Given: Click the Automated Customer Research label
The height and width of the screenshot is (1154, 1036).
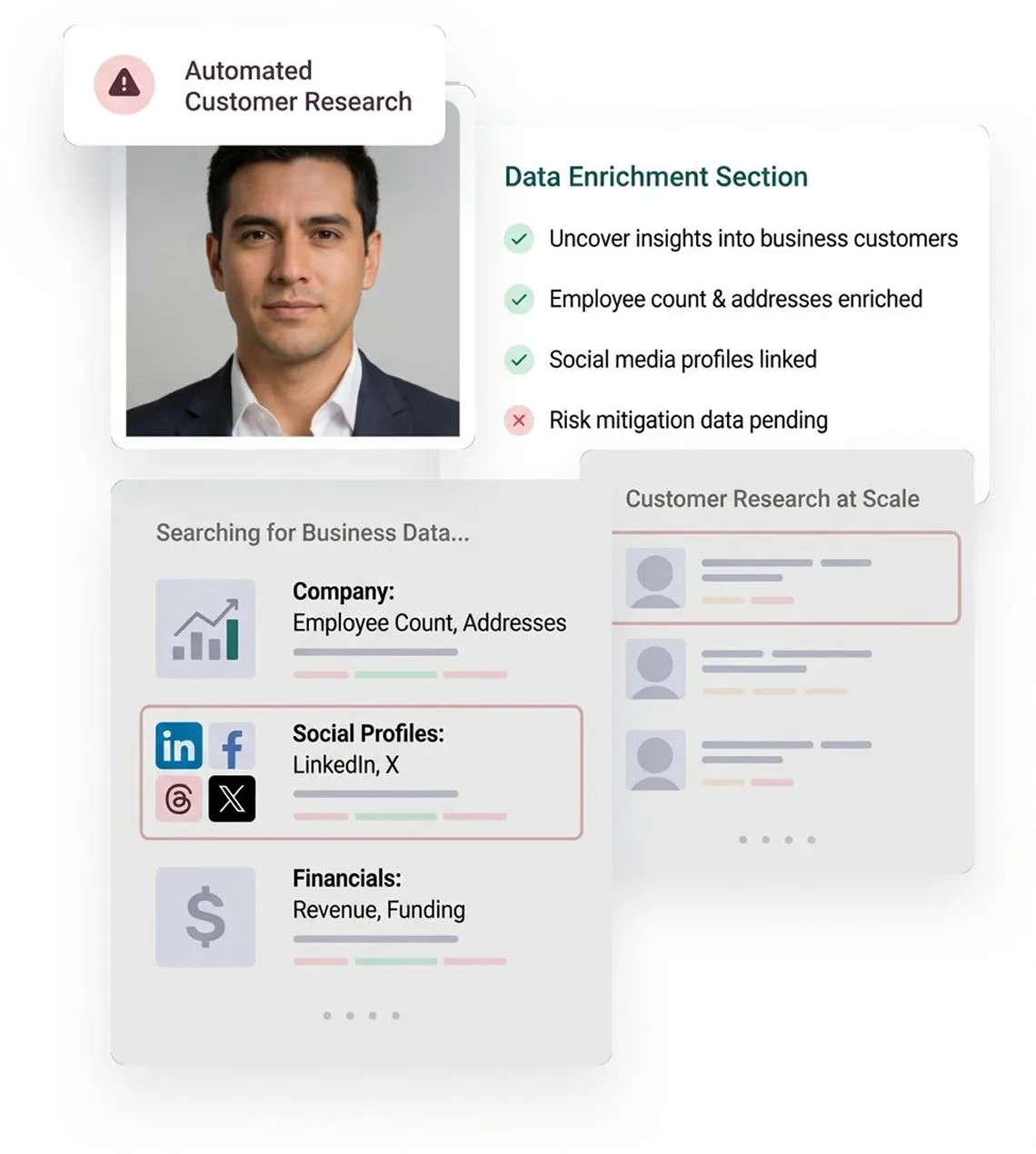Looking at the screenshot, I should [298, 86].
